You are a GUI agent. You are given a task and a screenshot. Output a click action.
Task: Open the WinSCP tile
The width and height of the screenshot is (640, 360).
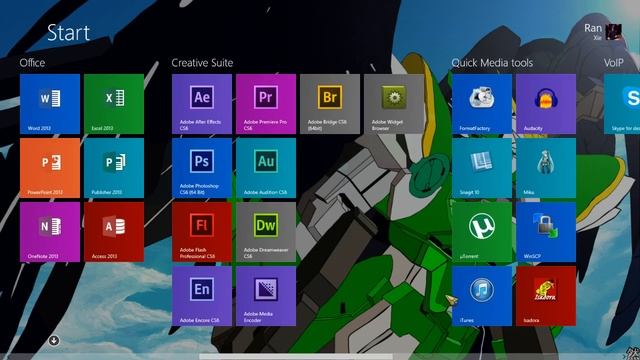(x=546, y=232)
